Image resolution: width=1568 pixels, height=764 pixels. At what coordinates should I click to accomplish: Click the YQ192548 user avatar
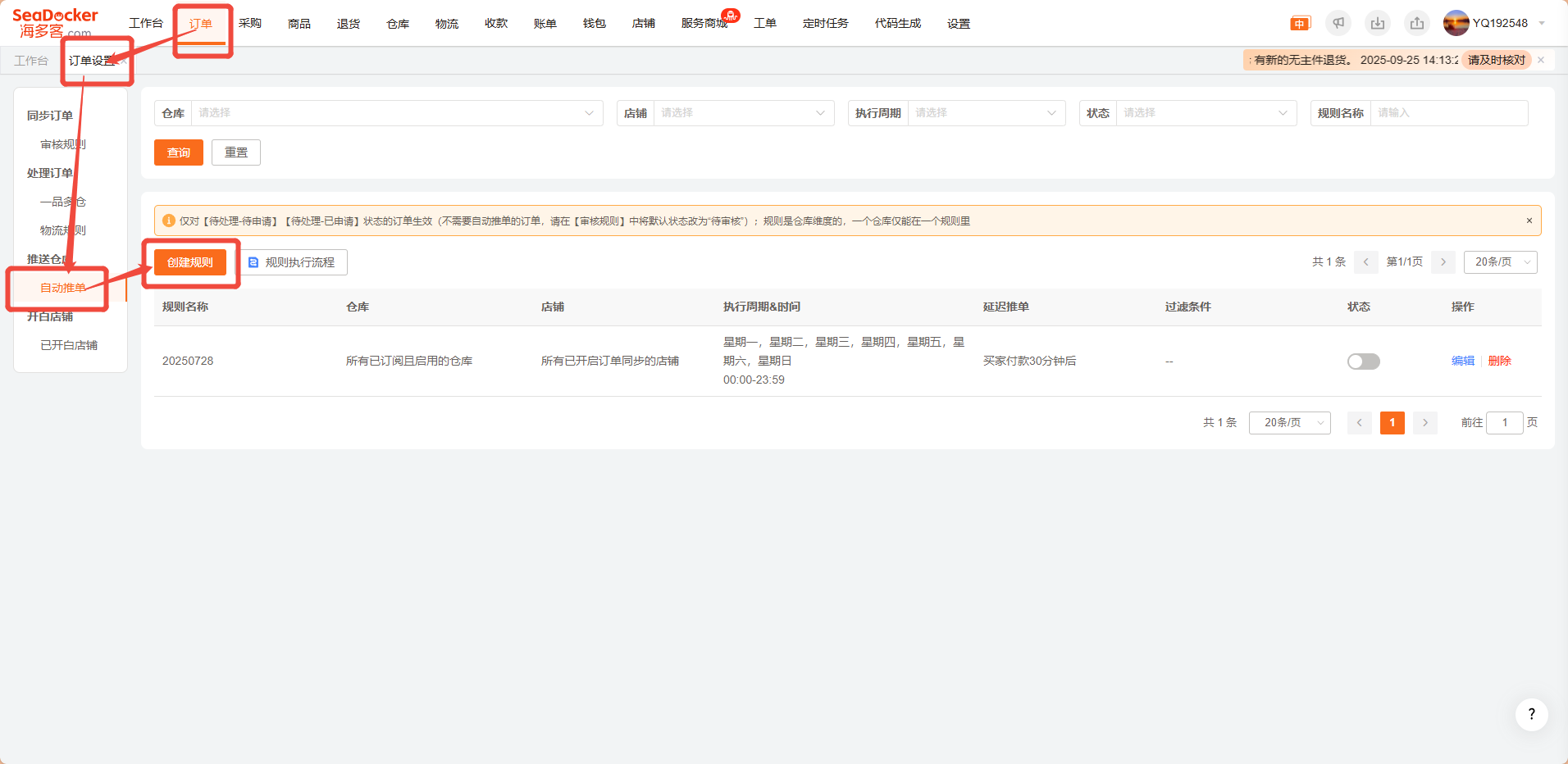[1456, 23]
